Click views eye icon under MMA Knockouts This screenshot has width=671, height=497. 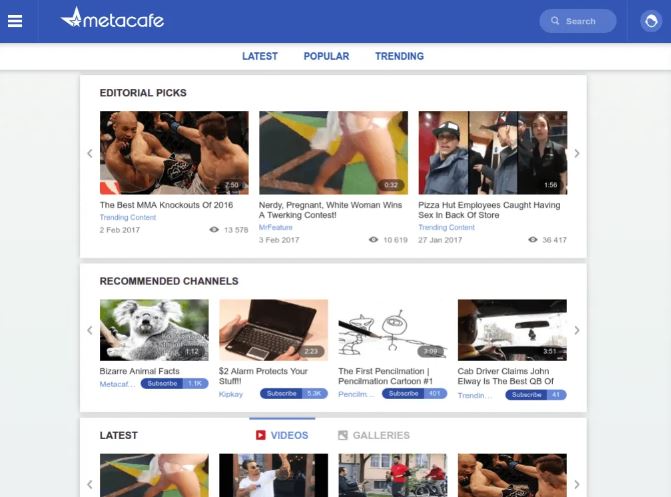[x=214, y=230]
